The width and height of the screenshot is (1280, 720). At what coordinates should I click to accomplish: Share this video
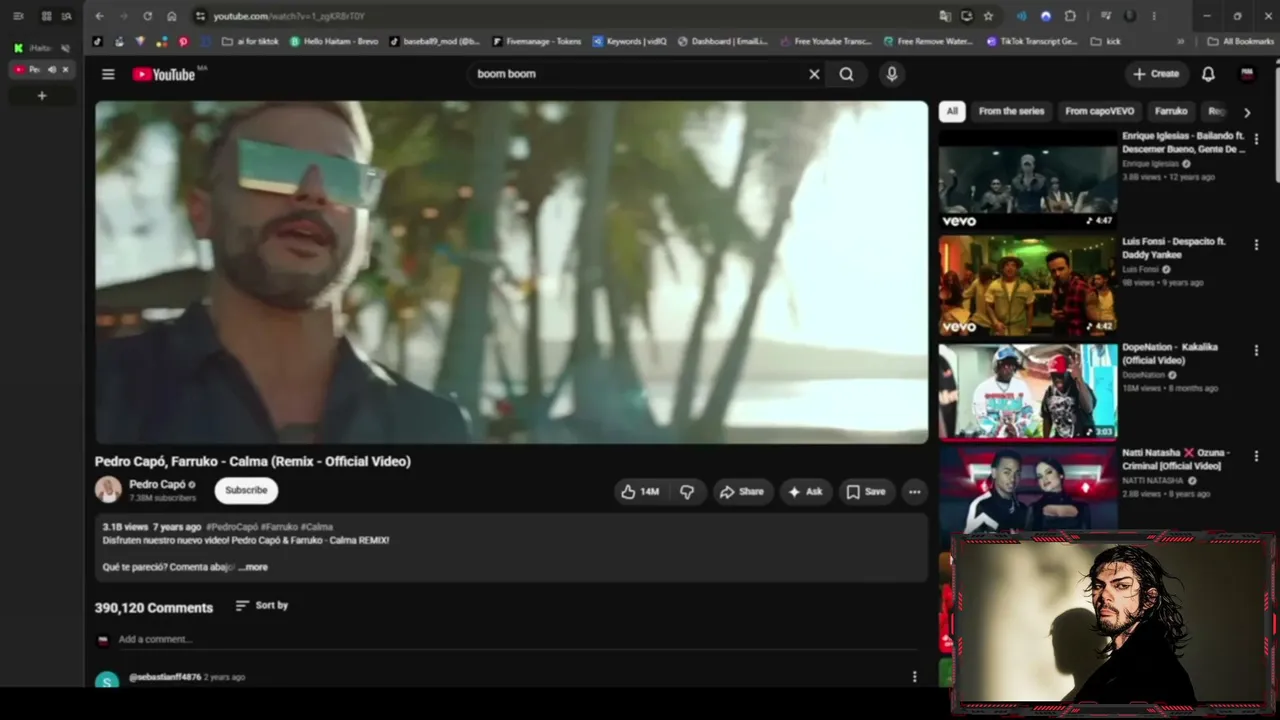742,492
